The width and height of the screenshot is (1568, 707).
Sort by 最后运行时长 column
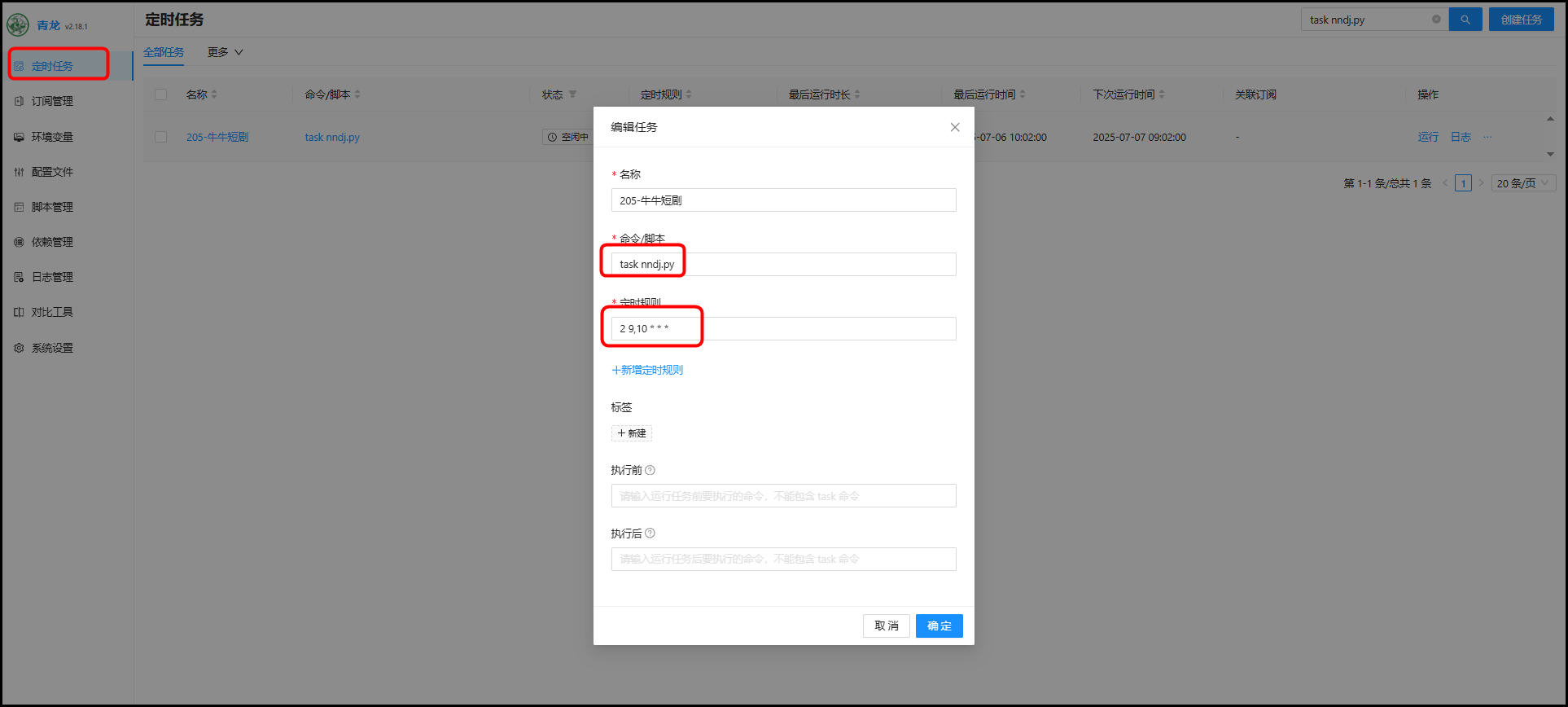pos(857,94)
